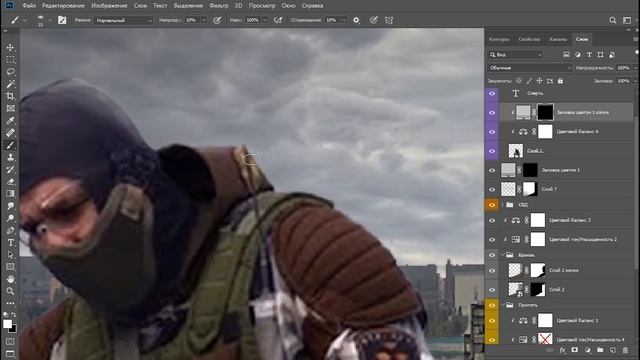Switch to the Свойства tab
640x360 pixels.
529,39
